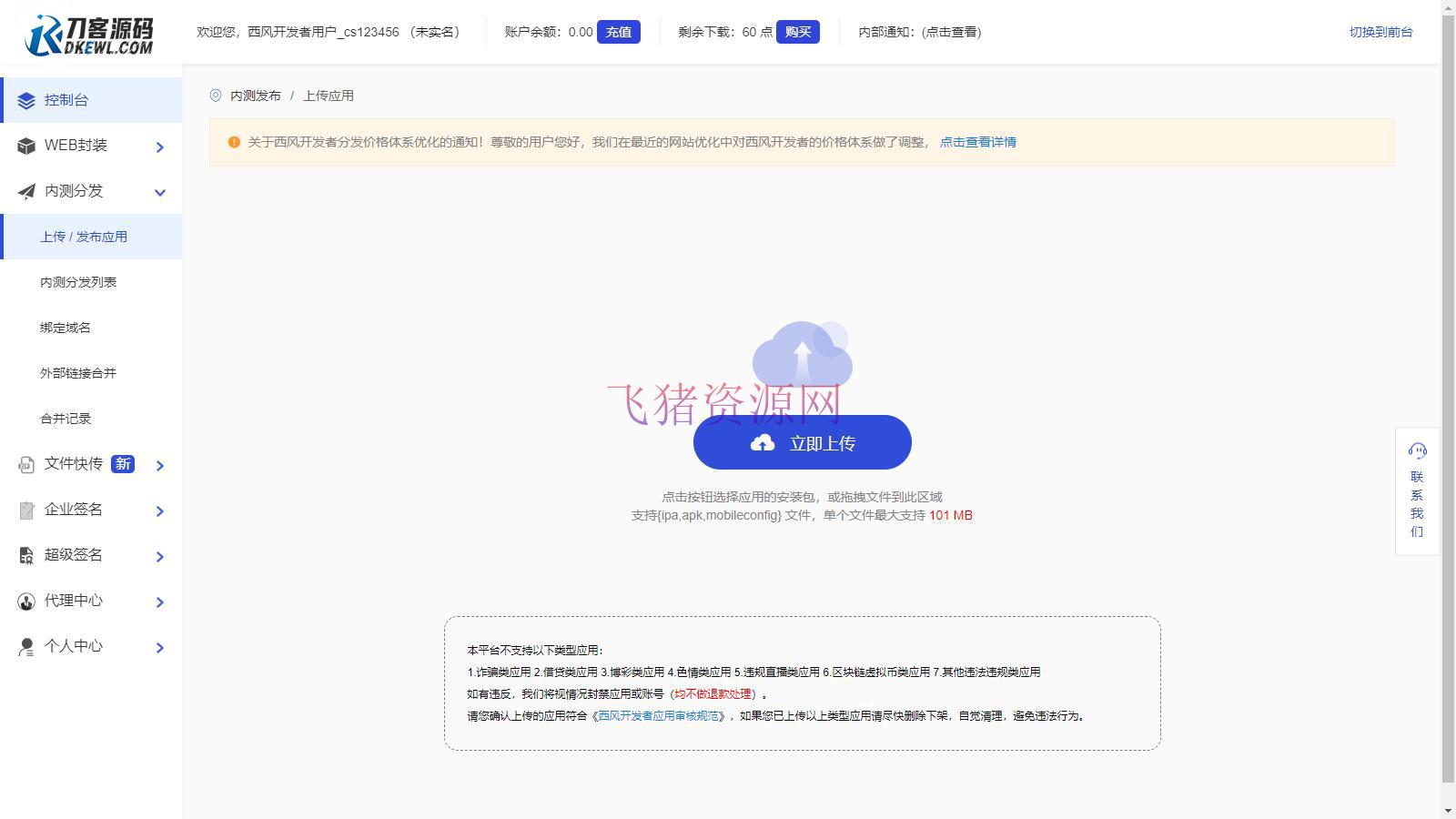The height and width of the screenshot is (819, 1456).
Task: Expand the WEB封装 submenu chevron
Action: (x=160, y=147)
